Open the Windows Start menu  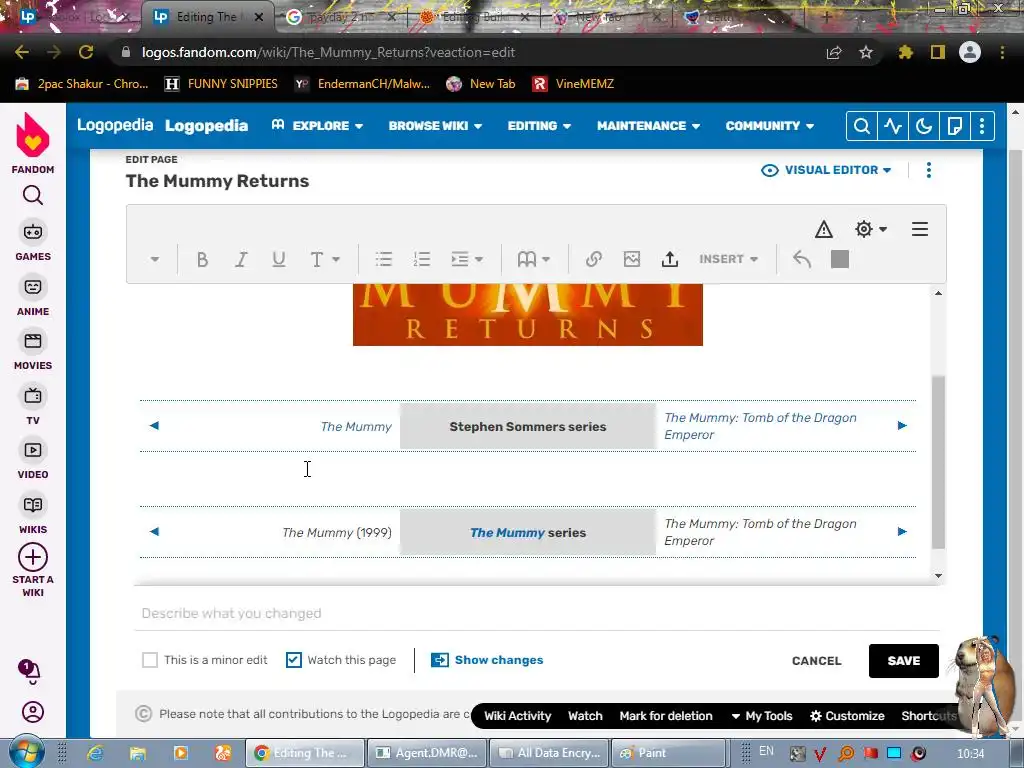(x=26, y=752)
